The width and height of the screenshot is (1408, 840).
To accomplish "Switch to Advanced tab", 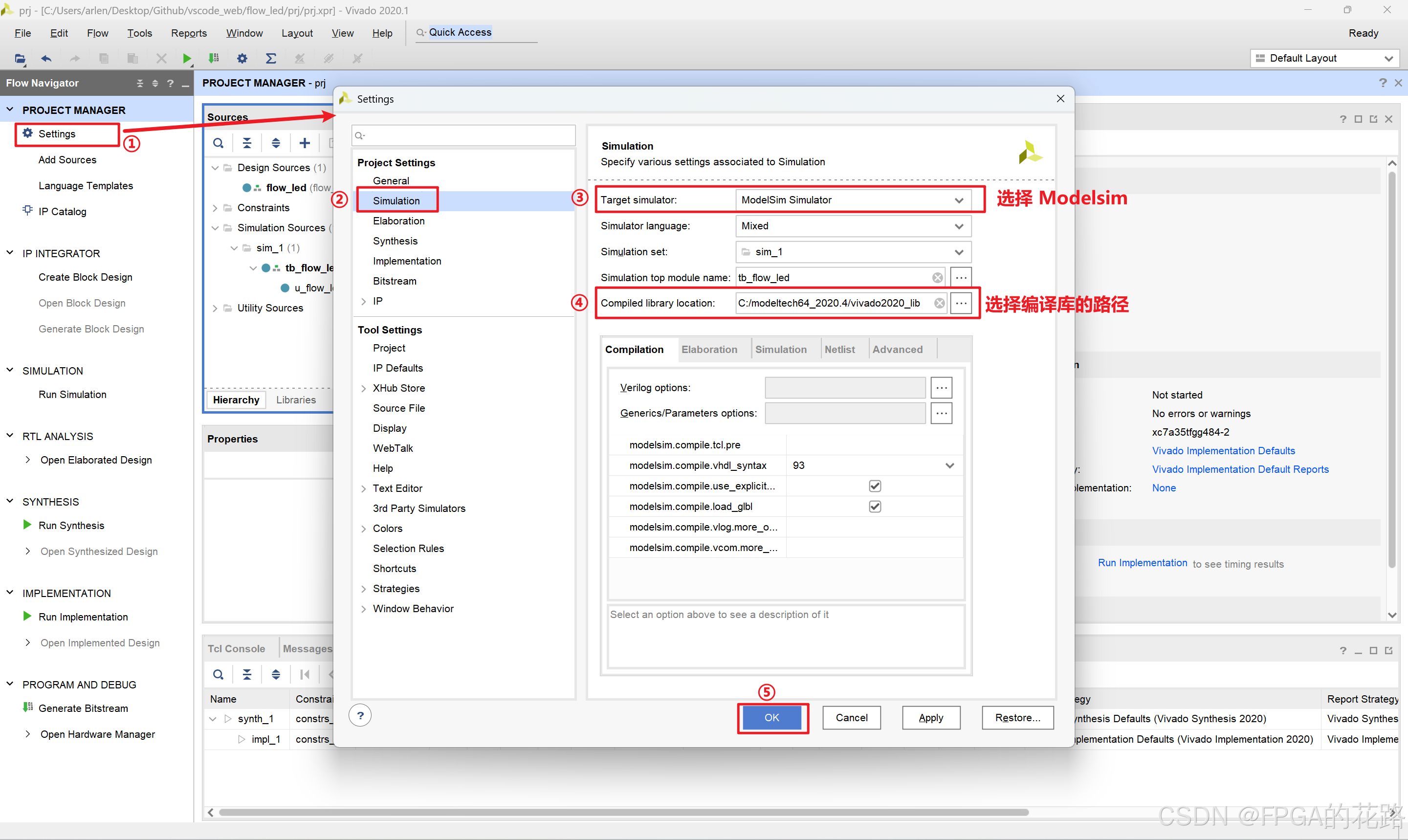I will pyautogui.click(x=898, y=349).
